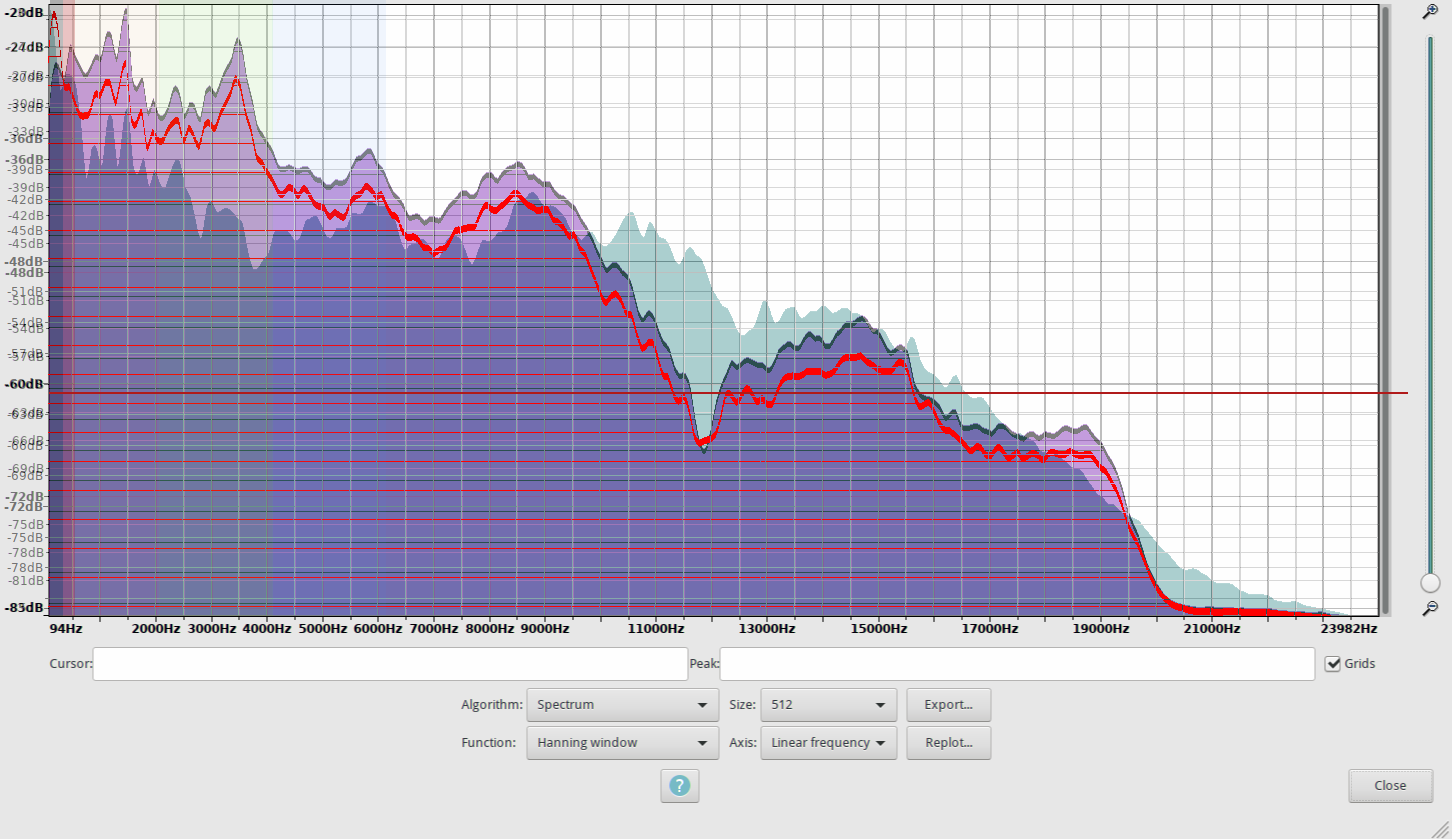Click the Grids label text

(x=1360, y=663)
